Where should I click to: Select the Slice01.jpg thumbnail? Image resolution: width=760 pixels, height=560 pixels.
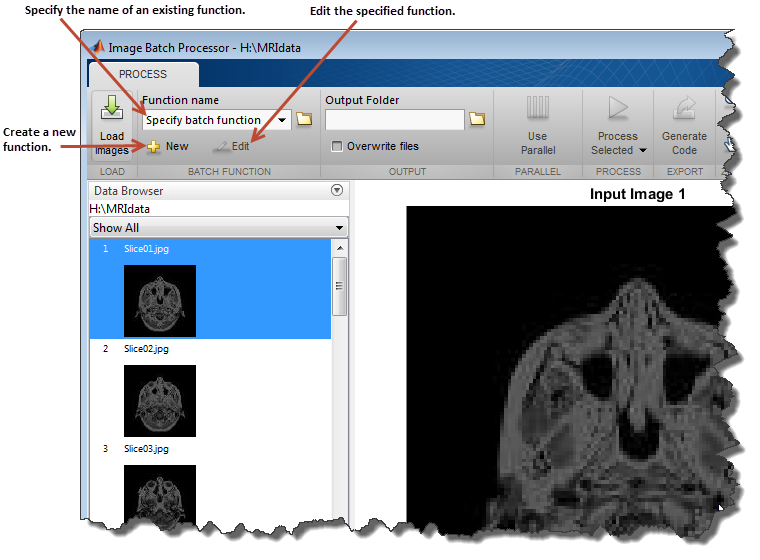159,300
